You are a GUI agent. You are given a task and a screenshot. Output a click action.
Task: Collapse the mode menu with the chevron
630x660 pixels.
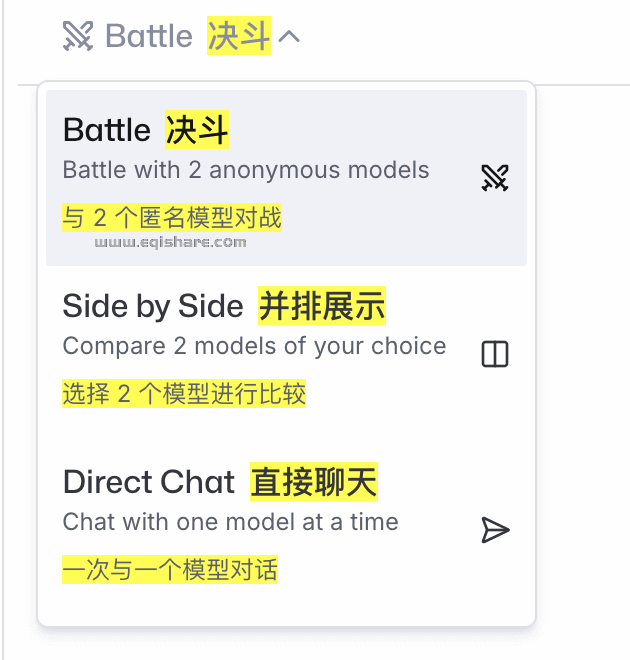[x=289, y=37]
